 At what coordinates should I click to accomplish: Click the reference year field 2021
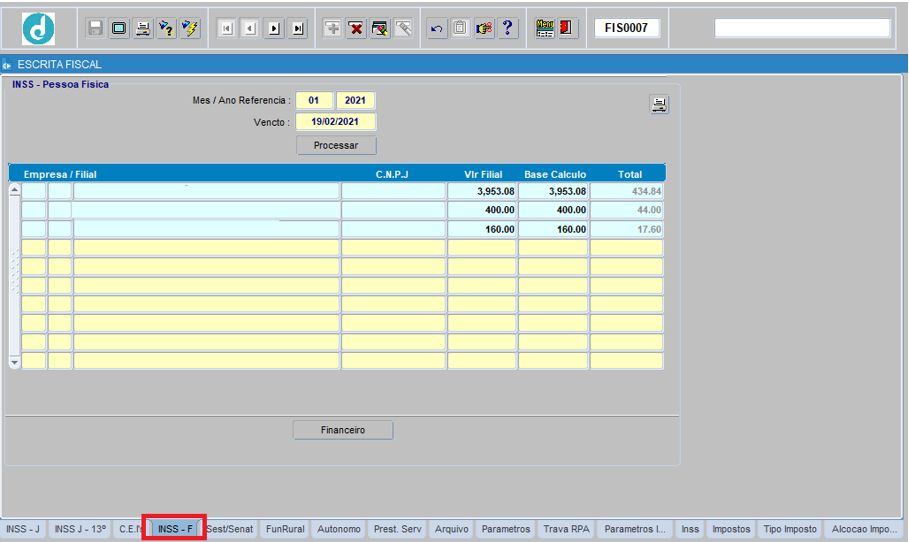[355, 101]
